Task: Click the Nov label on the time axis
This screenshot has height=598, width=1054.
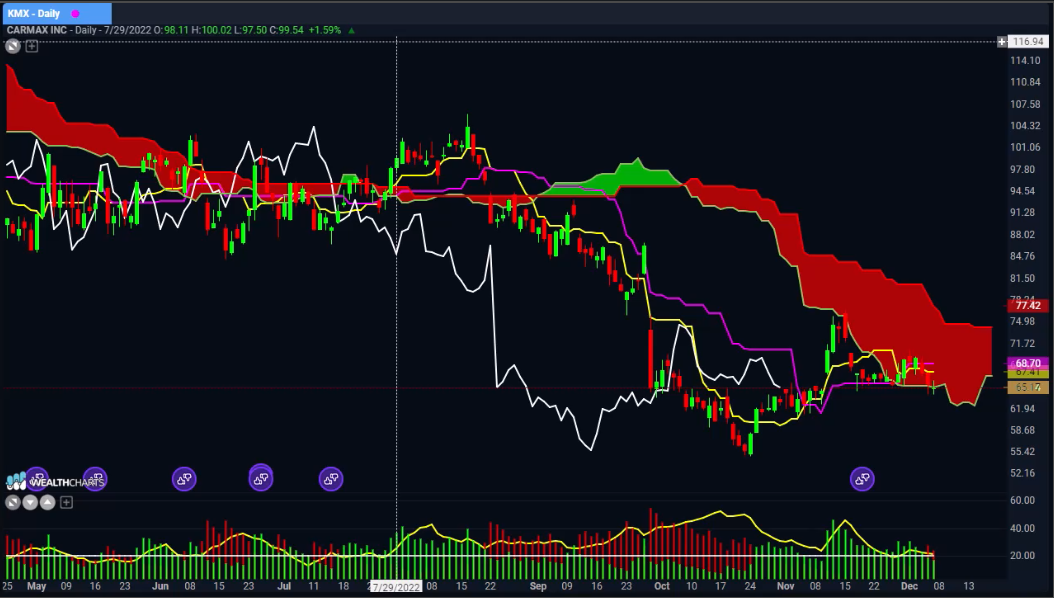Action: pos(785,587)
